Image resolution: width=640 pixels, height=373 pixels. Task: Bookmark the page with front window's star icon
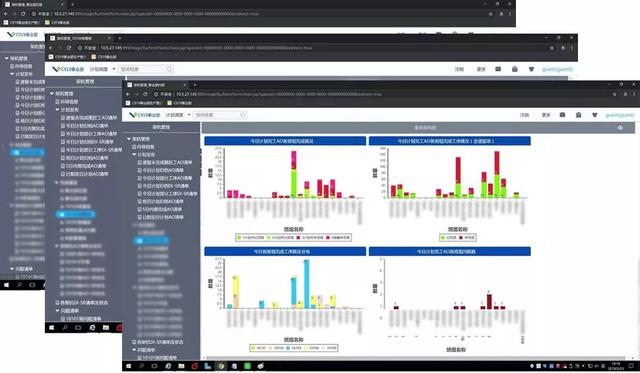614,94
